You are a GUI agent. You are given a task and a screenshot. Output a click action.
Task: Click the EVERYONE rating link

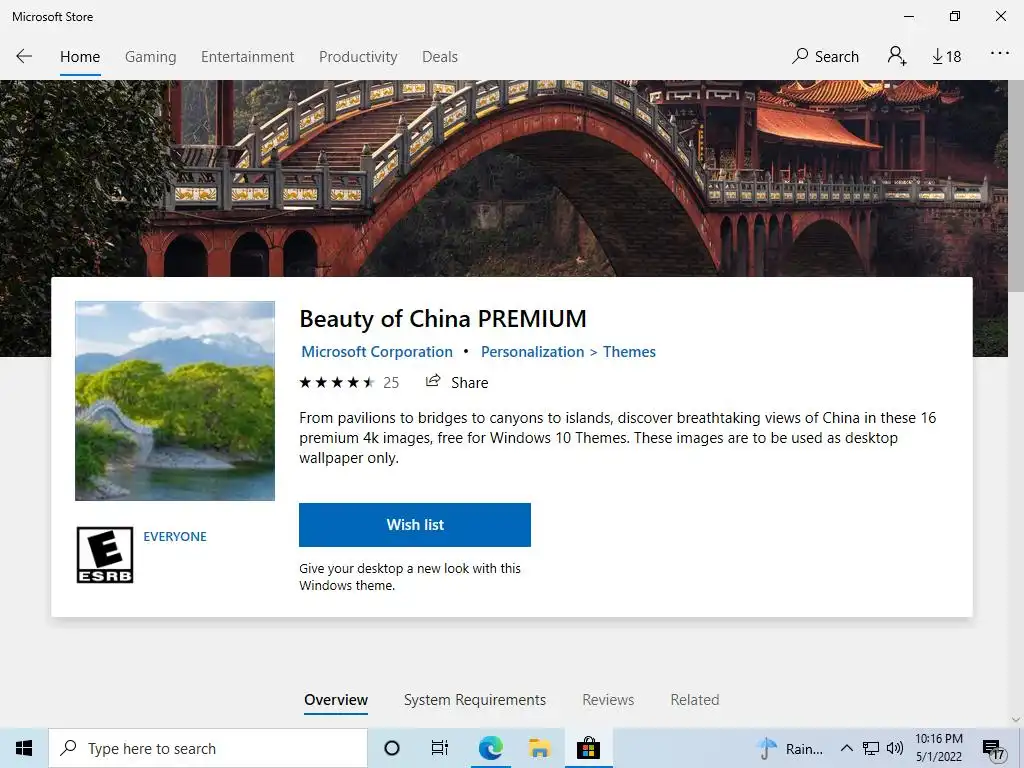tap(175, 537)
